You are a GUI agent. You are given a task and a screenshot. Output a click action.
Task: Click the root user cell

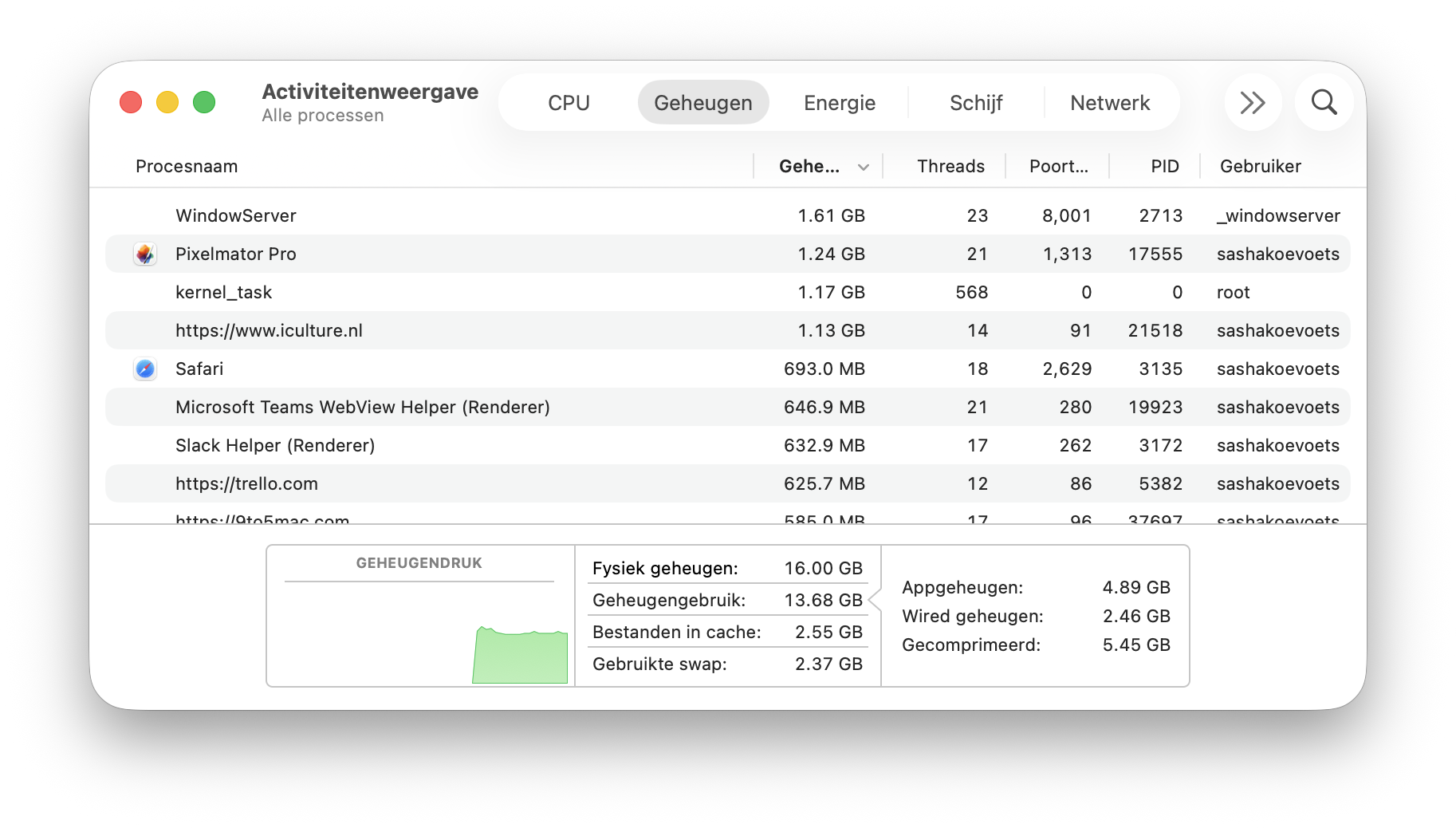(x=1234, y=292)
